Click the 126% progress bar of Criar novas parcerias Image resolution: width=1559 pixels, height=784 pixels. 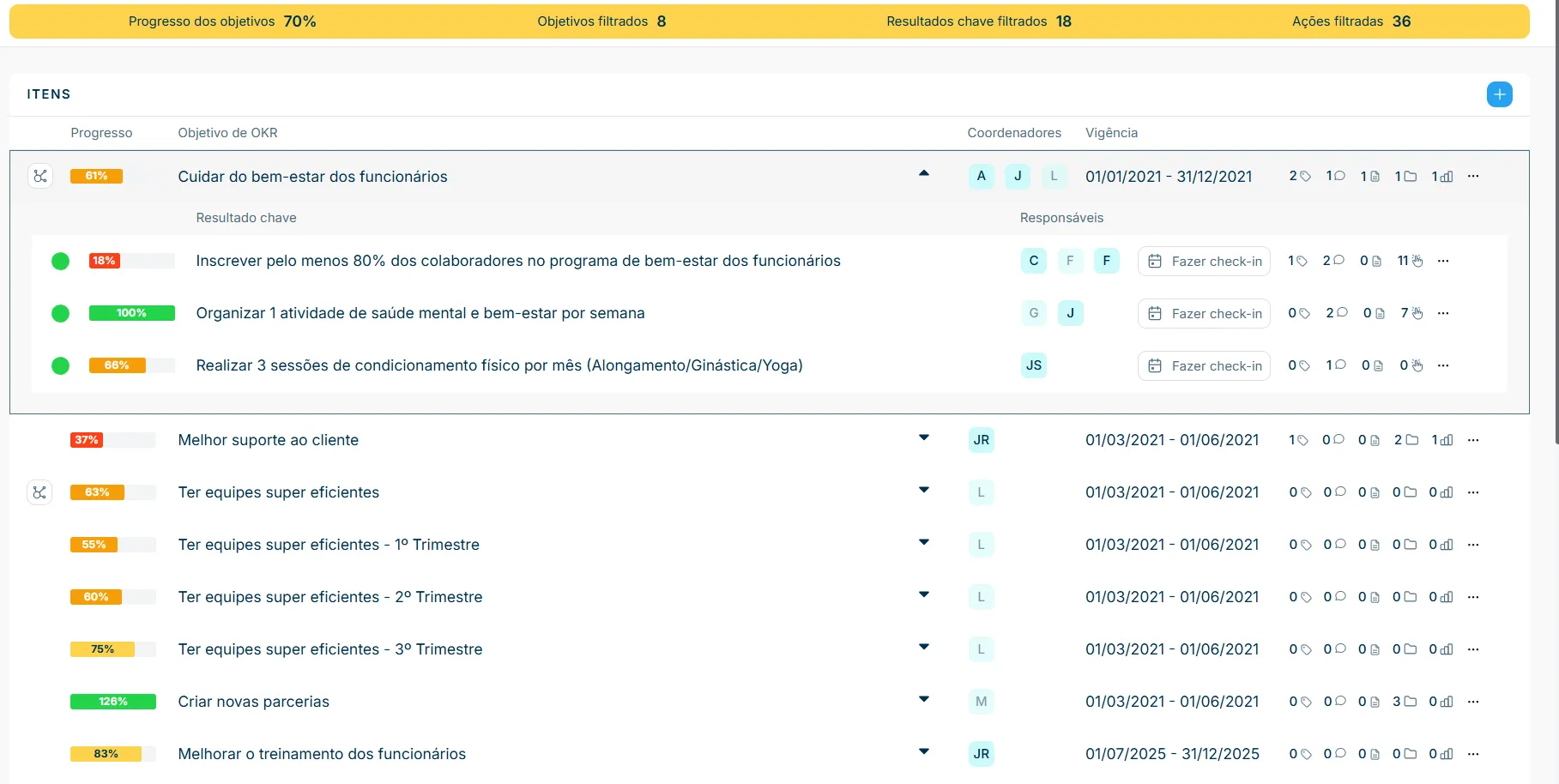[x=112, y=702]
